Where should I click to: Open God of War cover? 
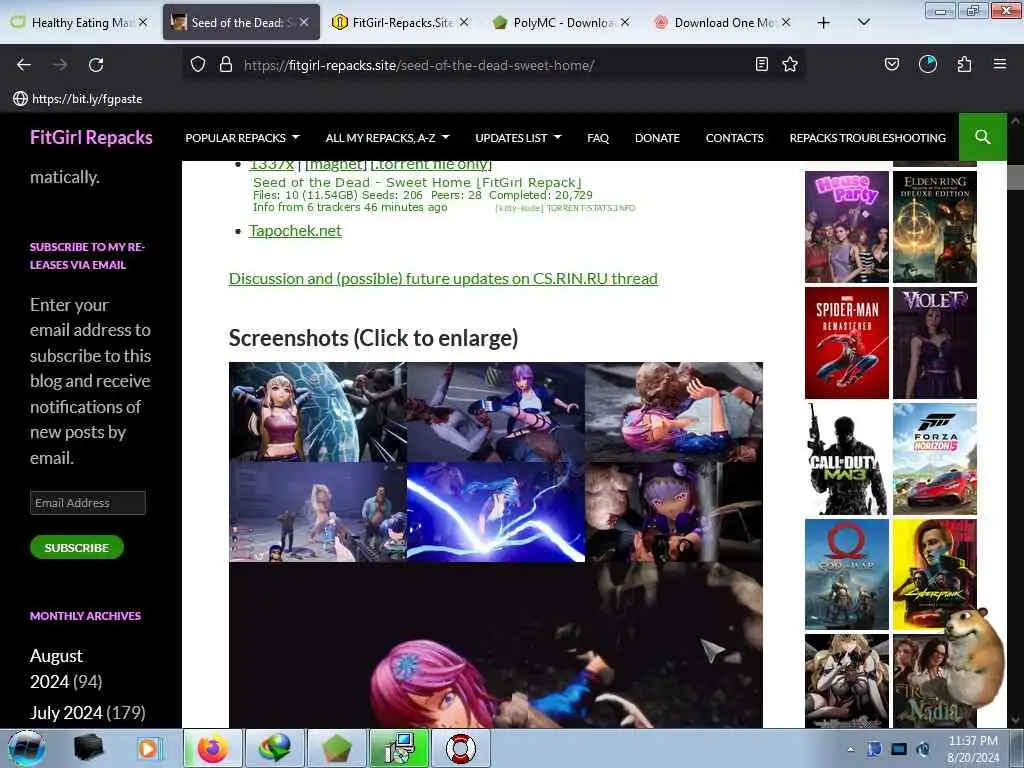846,575
